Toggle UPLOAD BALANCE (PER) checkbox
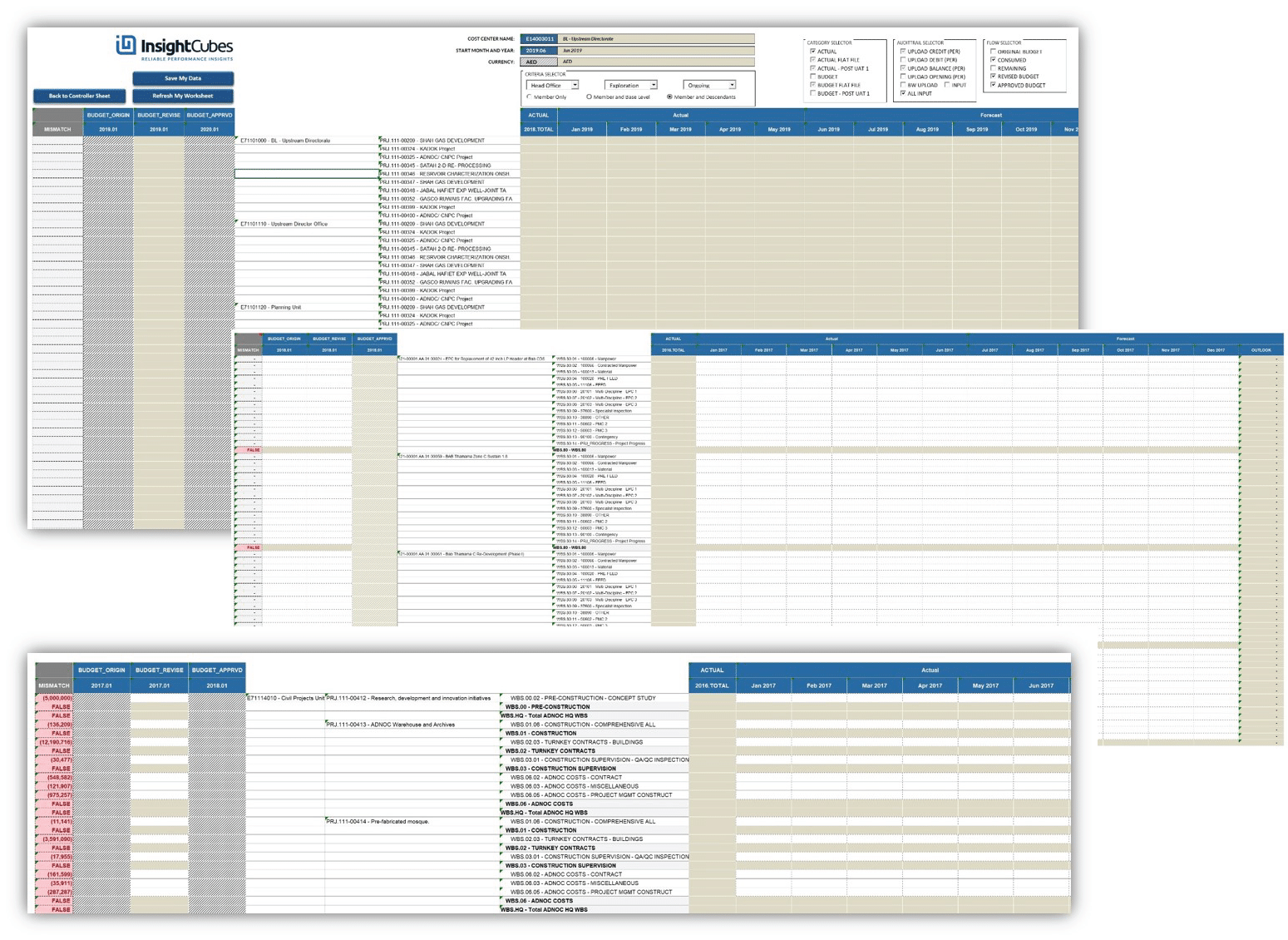The width and height of the screenshot is (1288, 940). (903, 68)
